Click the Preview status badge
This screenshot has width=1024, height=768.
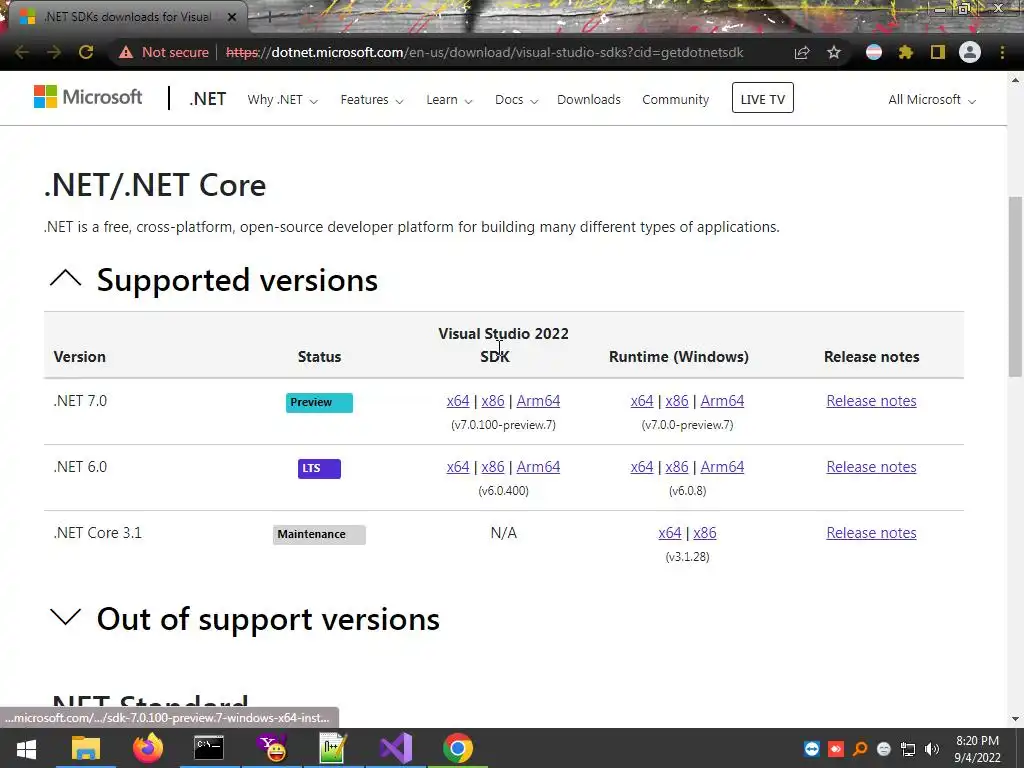319,403
